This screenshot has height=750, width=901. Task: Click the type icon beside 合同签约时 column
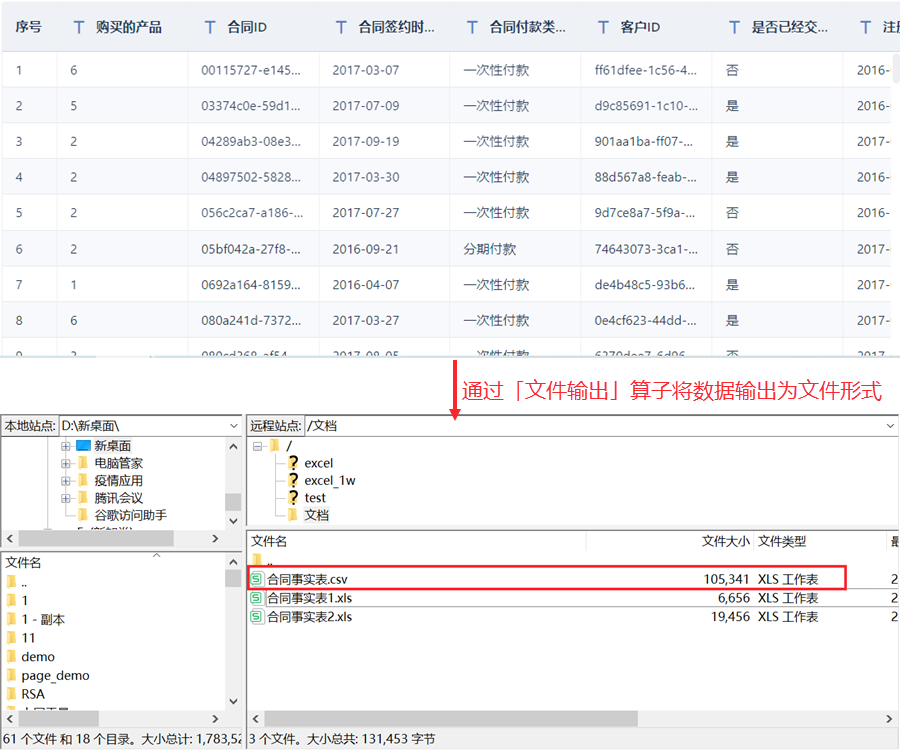tap(341, 27)
